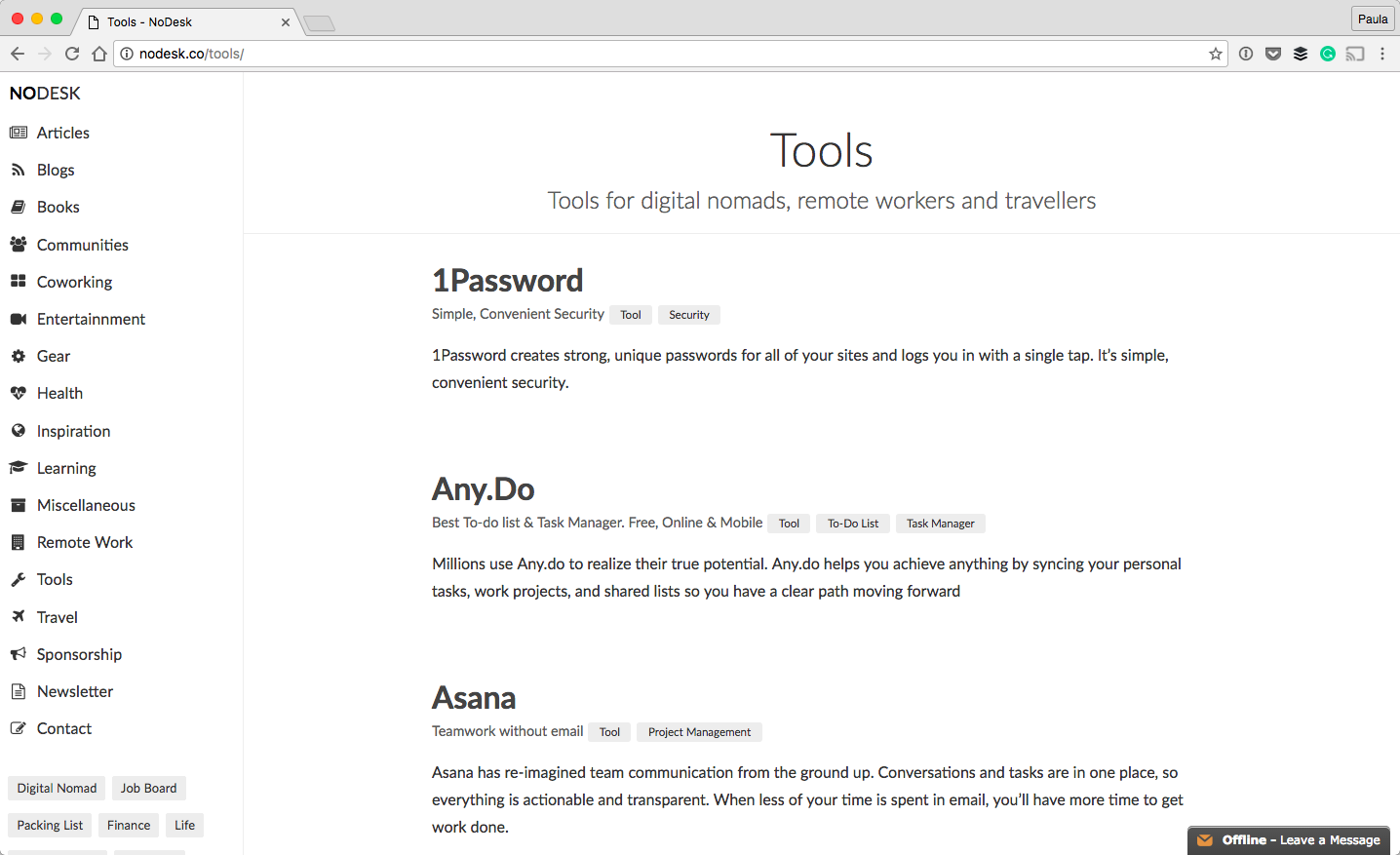Click the Digital Nomad tag
The width and height of the screenshot is (1400, 855).
click(57, 788)
